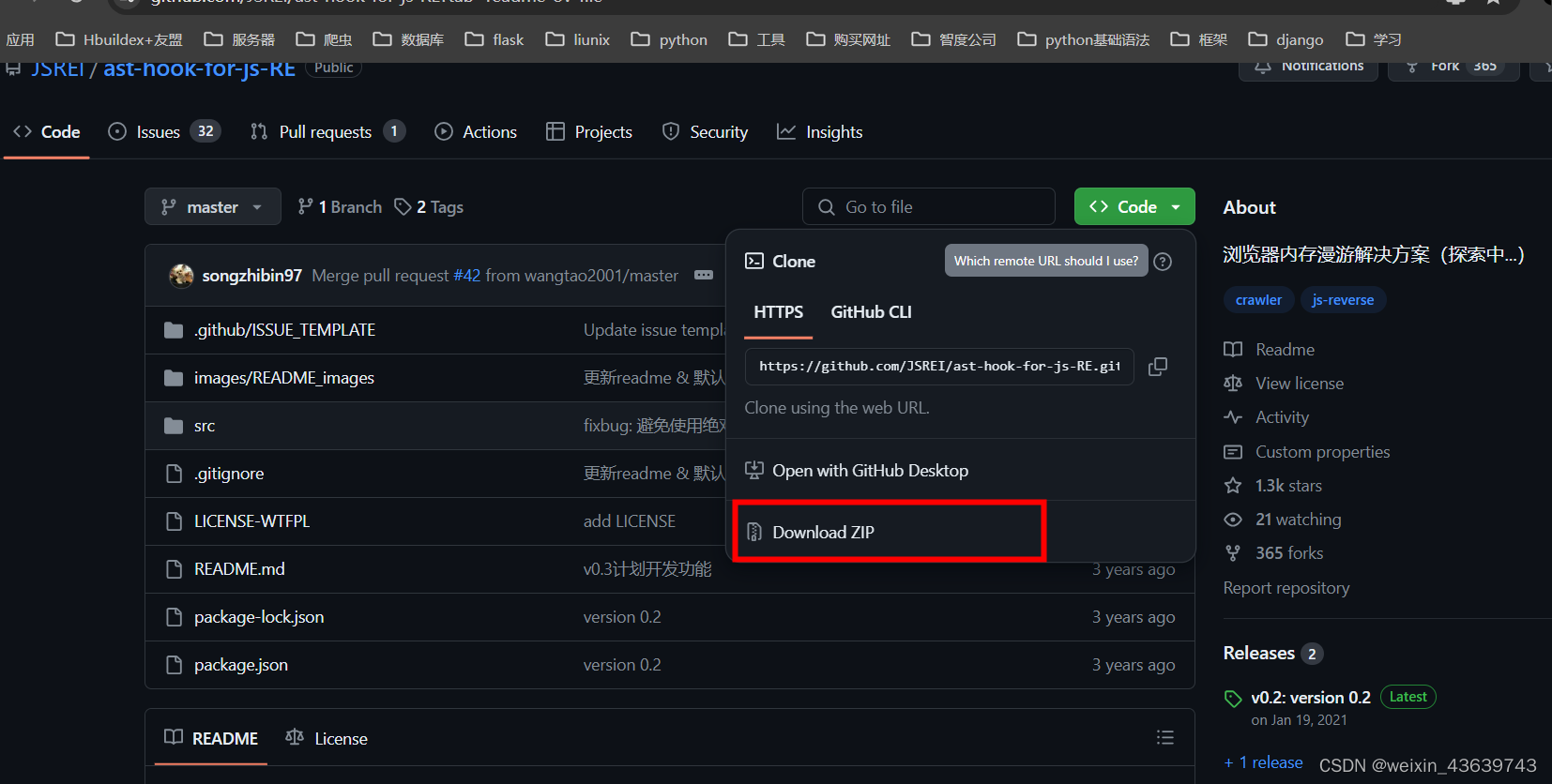Open the python bookmarks folder
The width and height of the screenshot is (1552, 784).
click(x=670, y=39)
